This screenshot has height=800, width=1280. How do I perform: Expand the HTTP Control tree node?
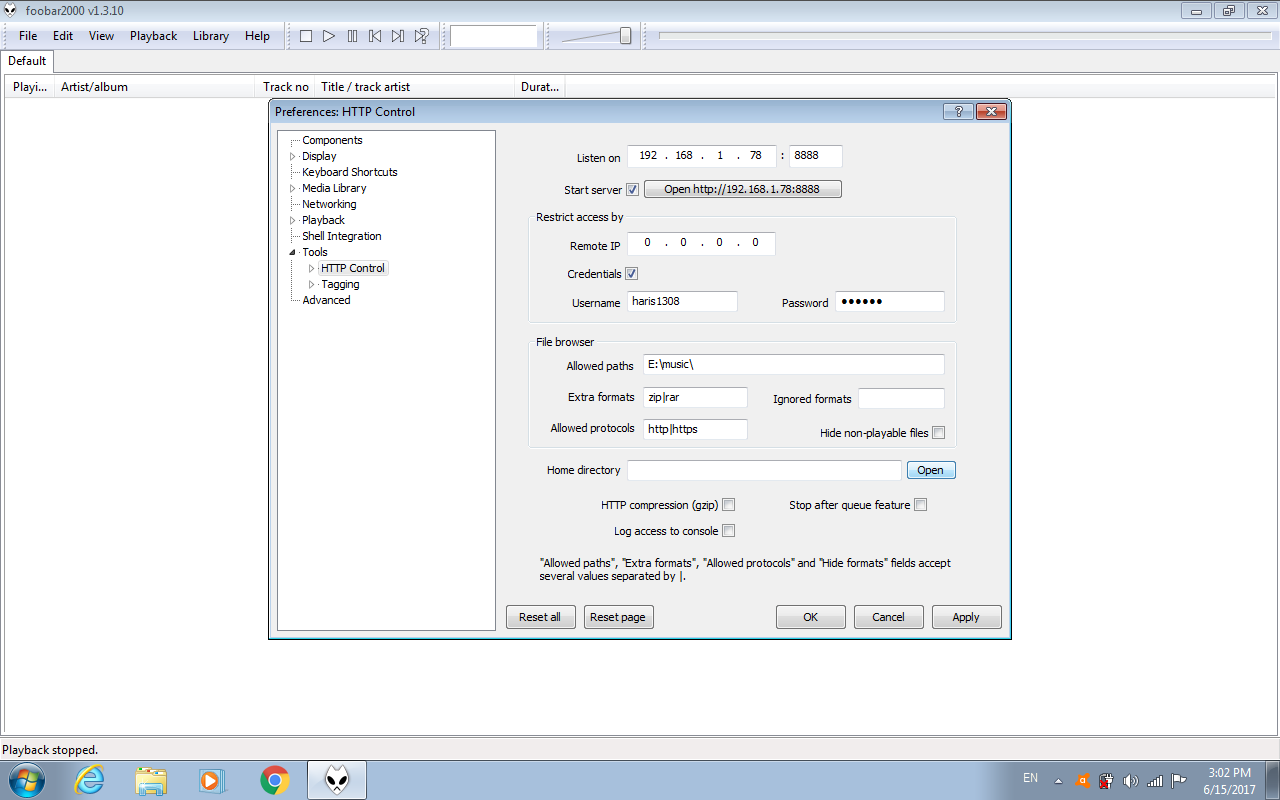pyautogui.click(x=312, y=268)
